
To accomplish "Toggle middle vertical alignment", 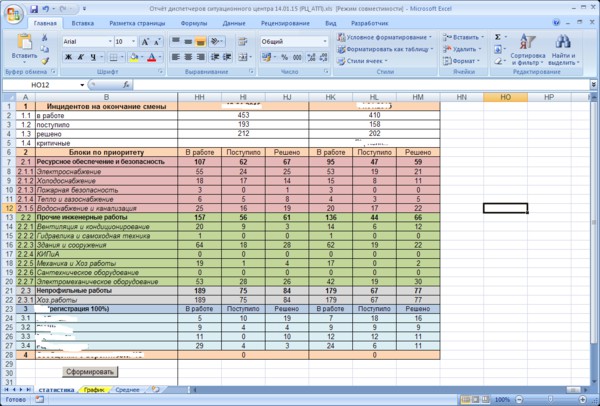I will pos(188,41).
